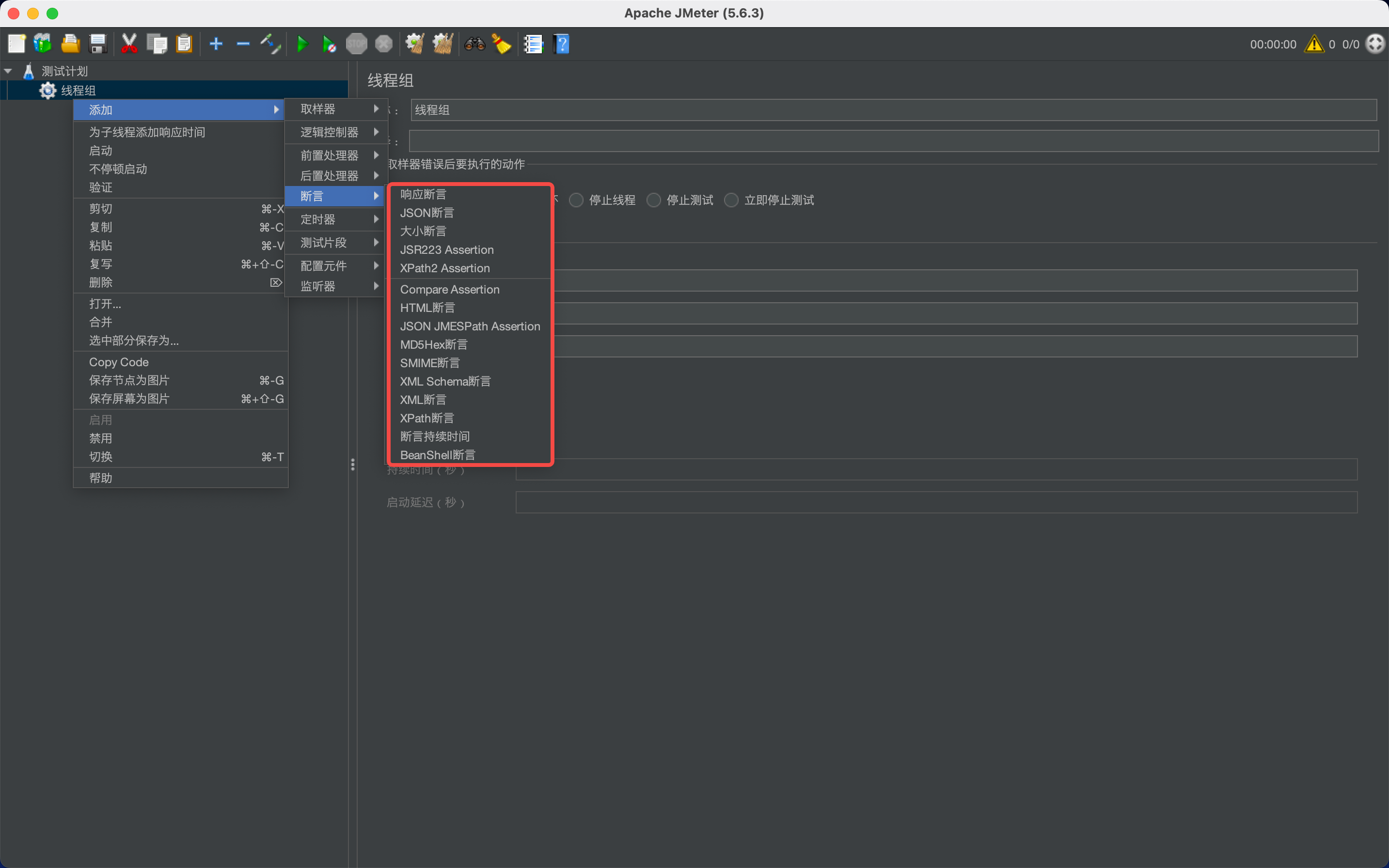Choose JSR223 Assertion menu item
1389x868 pixels.
(470, 250)
